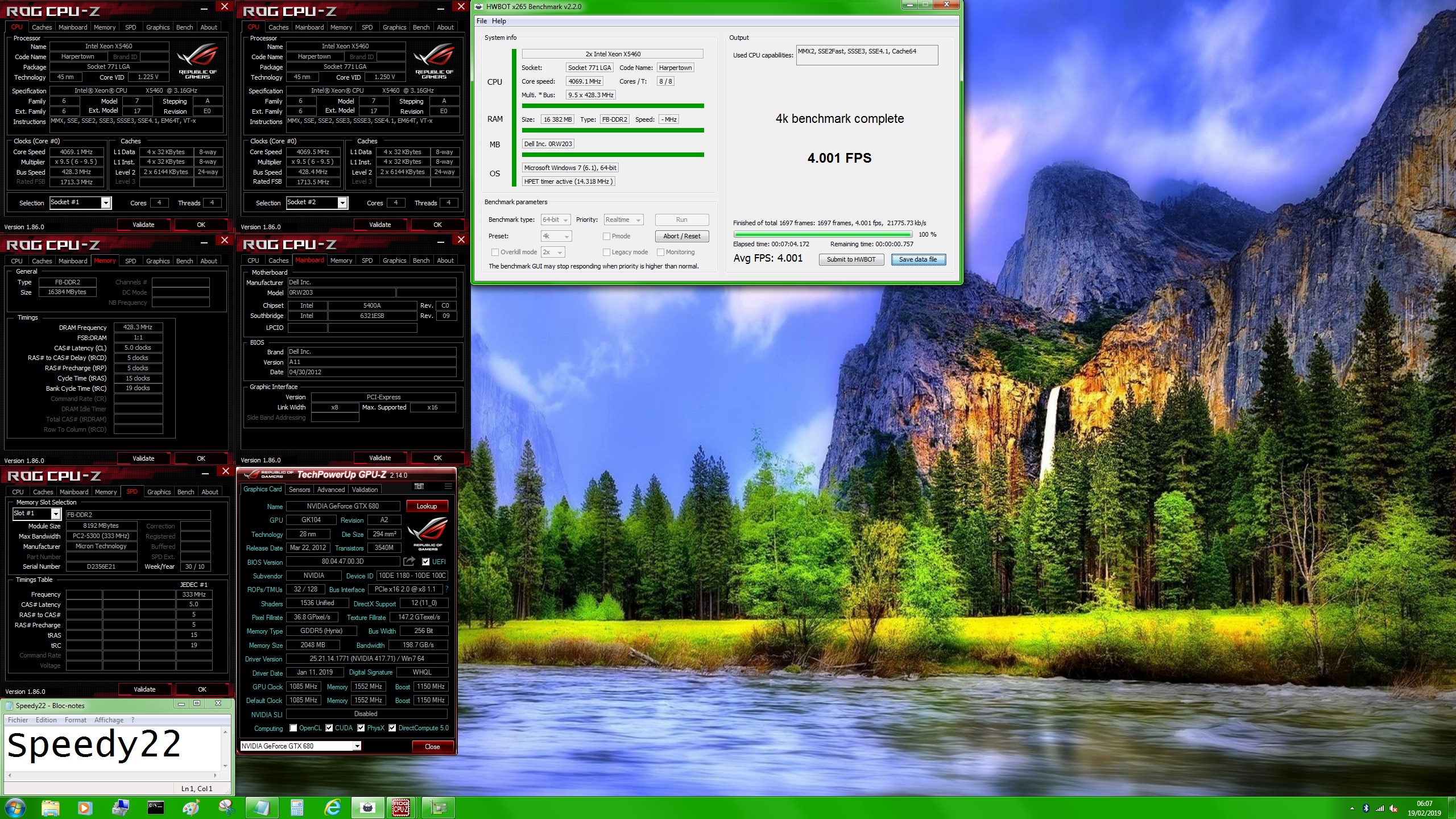The width and height of the screenshot is (1456, 819).
Task: Open the network signal tray icon
Action: coord(1380,808)
